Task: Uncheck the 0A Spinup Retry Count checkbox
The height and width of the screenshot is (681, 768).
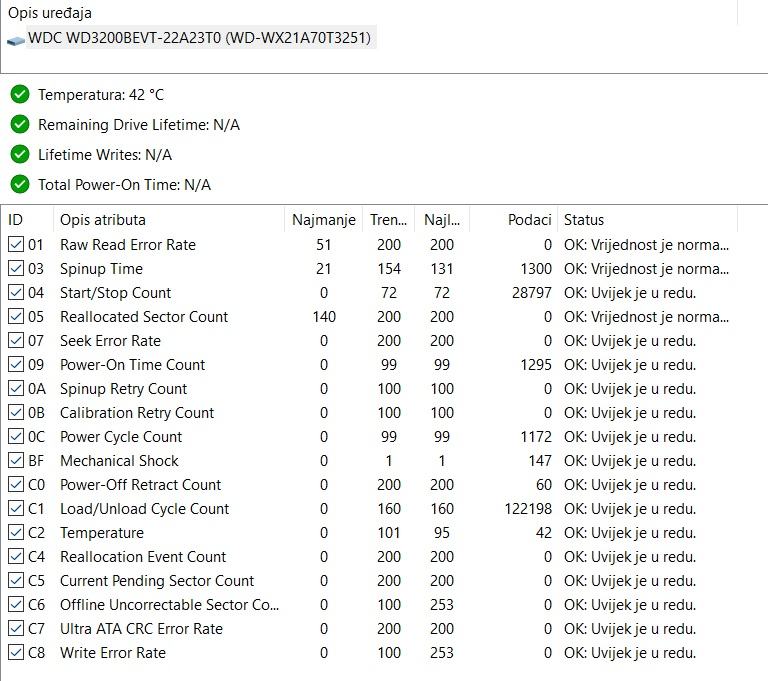Action: 16,388
